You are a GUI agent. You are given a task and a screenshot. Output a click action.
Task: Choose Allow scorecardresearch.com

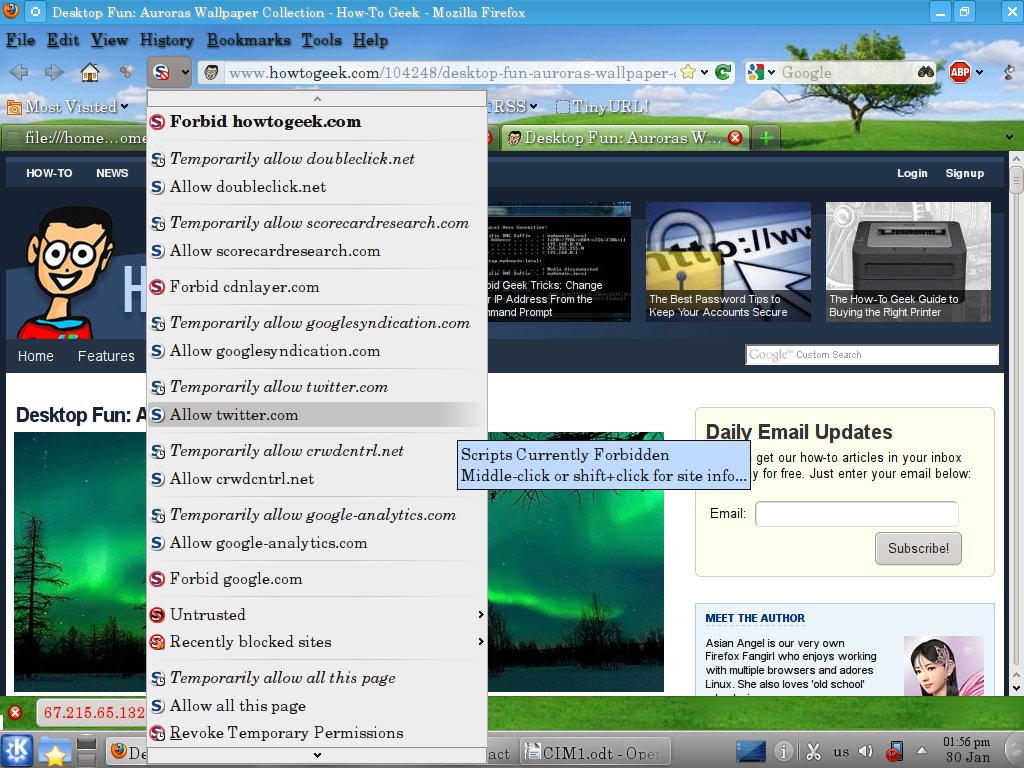(317, 251)
